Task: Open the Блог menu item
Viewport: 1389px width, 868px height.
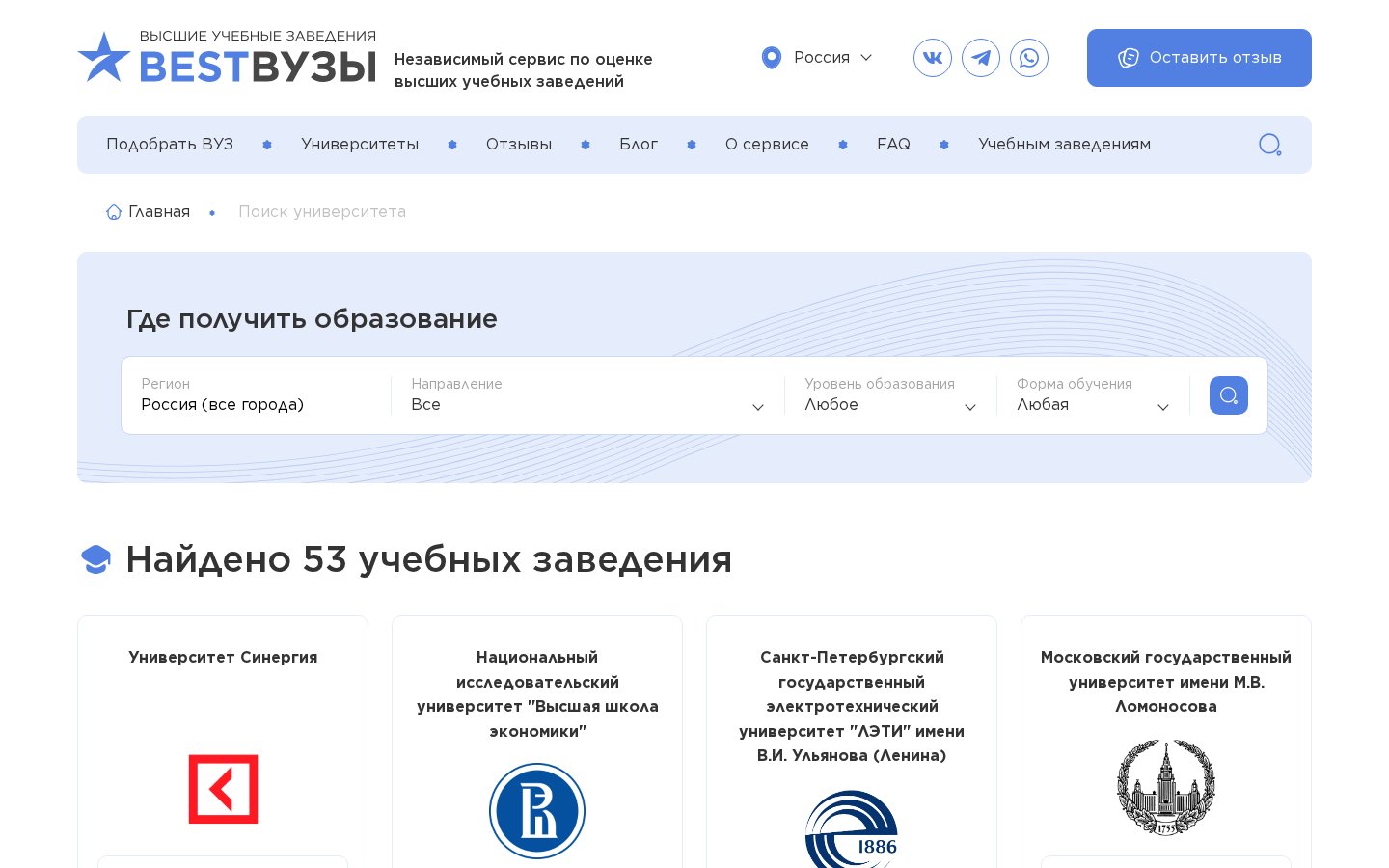Action: pos(639,145)
